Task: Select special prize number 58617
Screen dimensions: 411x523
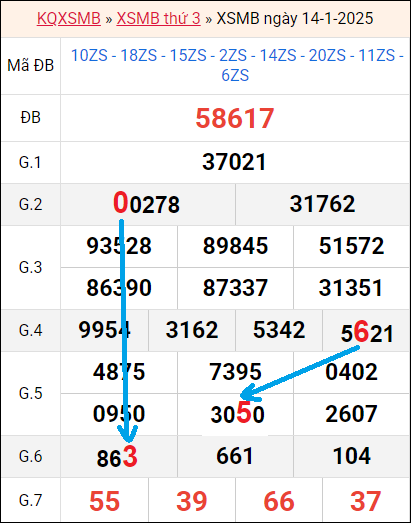Action: click(x=235, y=118)
